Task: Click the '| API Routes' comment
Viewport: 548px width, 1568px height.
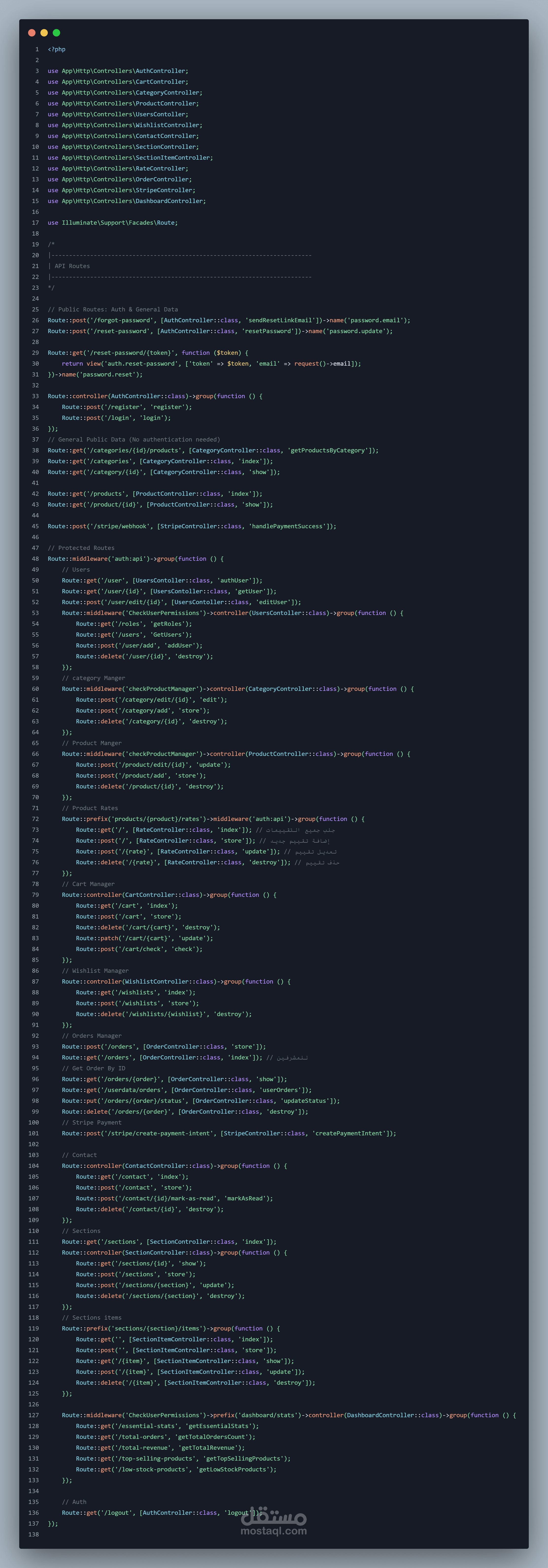Action: point(69,266)
